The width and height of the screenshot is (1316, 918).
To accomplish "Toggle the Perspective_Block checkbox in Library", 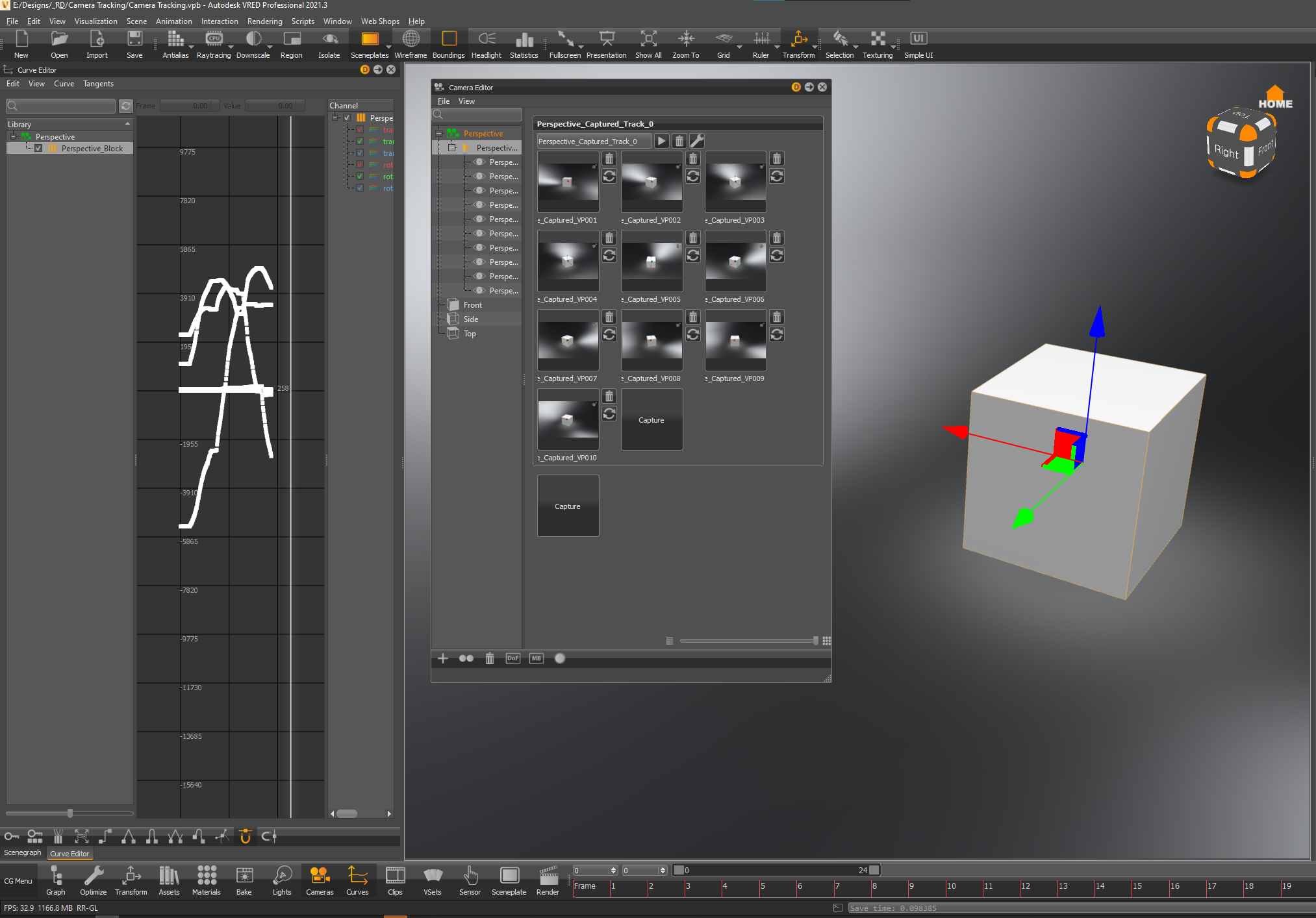I will (x=38, y=149).
